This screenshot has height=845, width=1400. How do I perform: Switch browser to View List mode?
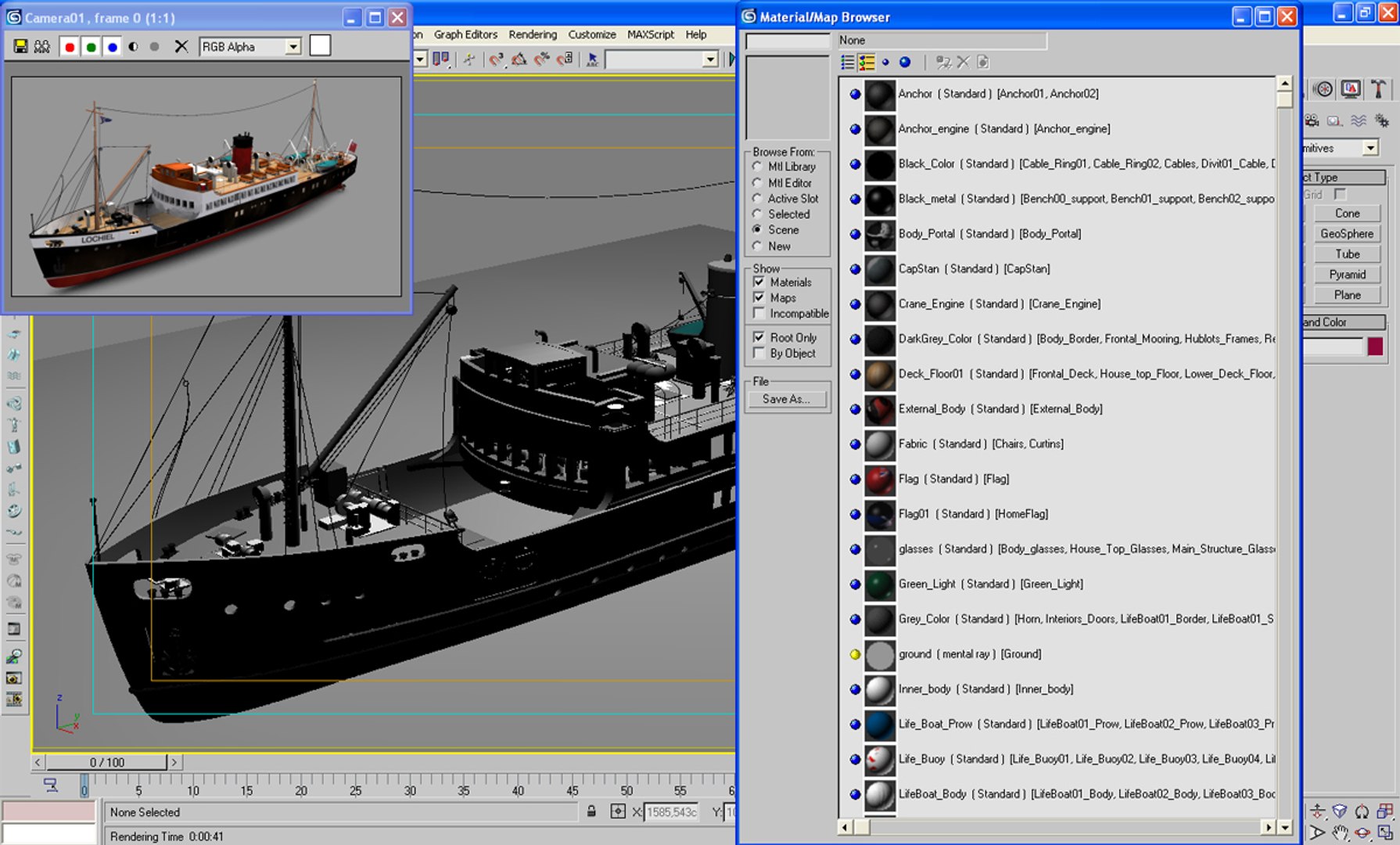847,62
